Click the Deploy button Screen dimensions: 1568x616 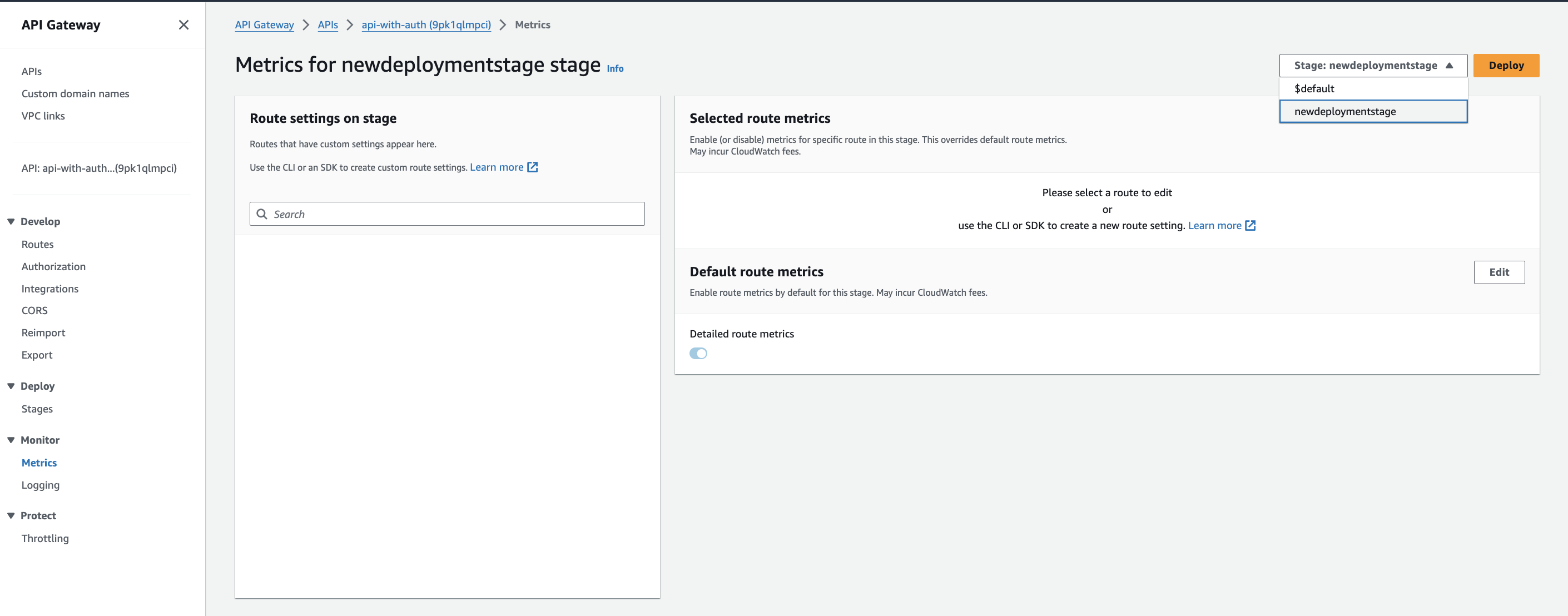(1506, 65)
